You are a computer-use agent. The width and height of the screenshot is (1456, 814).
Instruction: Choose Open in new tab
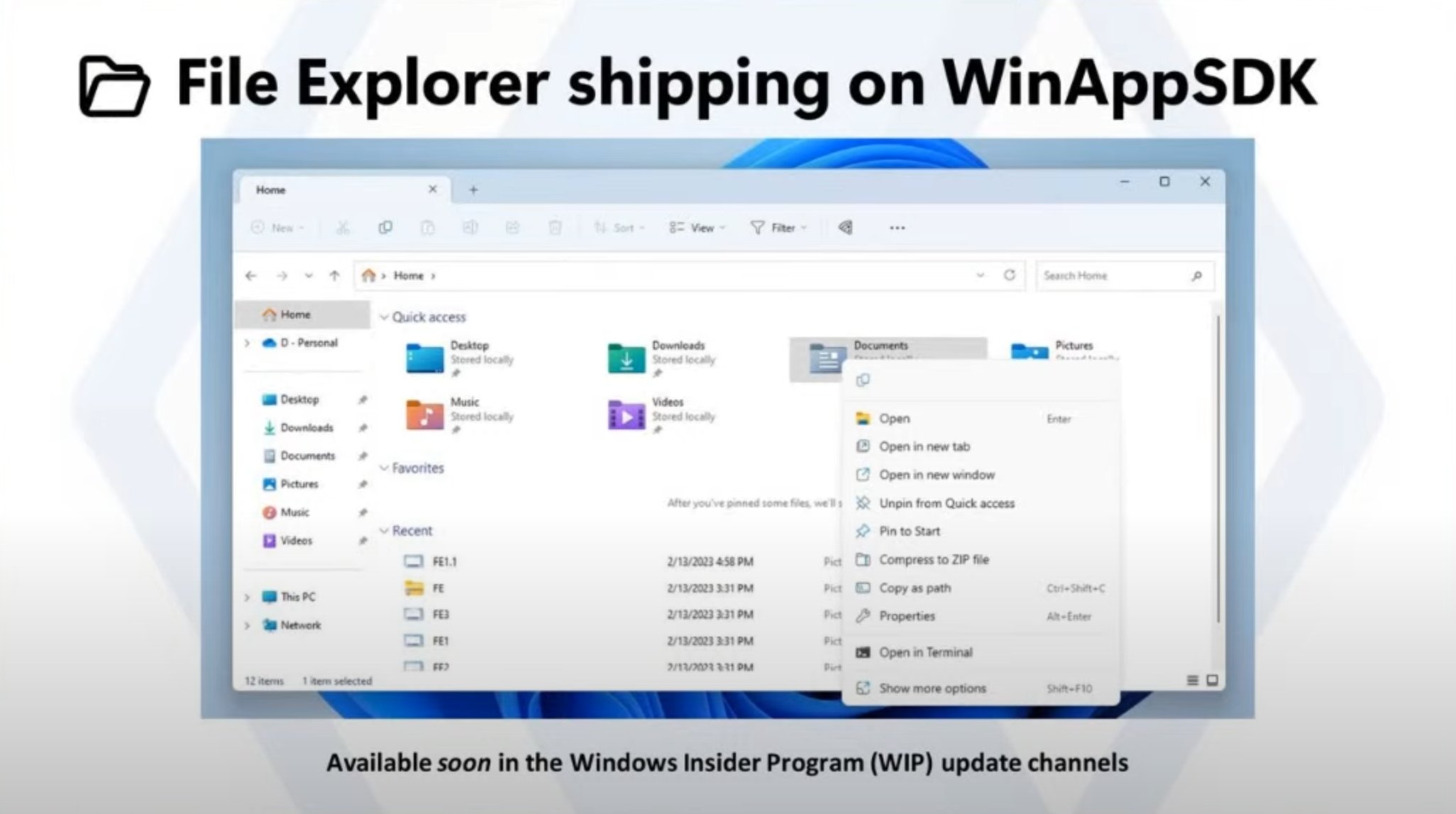point(981,446)
